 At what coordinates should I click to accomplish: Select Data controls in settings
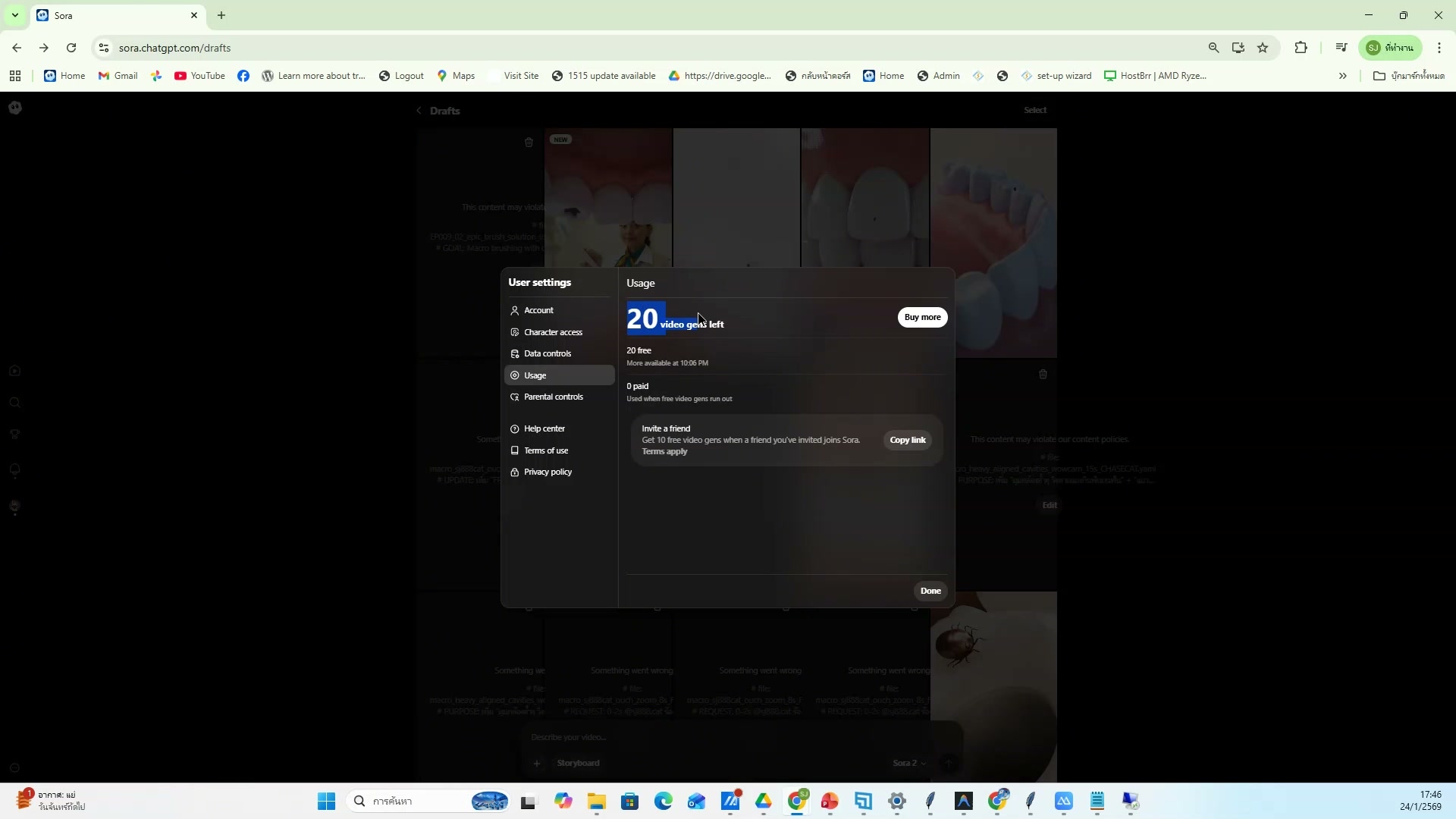tap(547, 353)
